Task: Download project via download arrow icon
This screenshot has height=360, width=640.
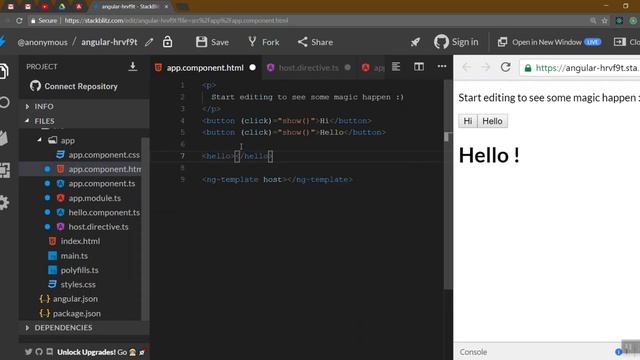Action: pos(133,67)
